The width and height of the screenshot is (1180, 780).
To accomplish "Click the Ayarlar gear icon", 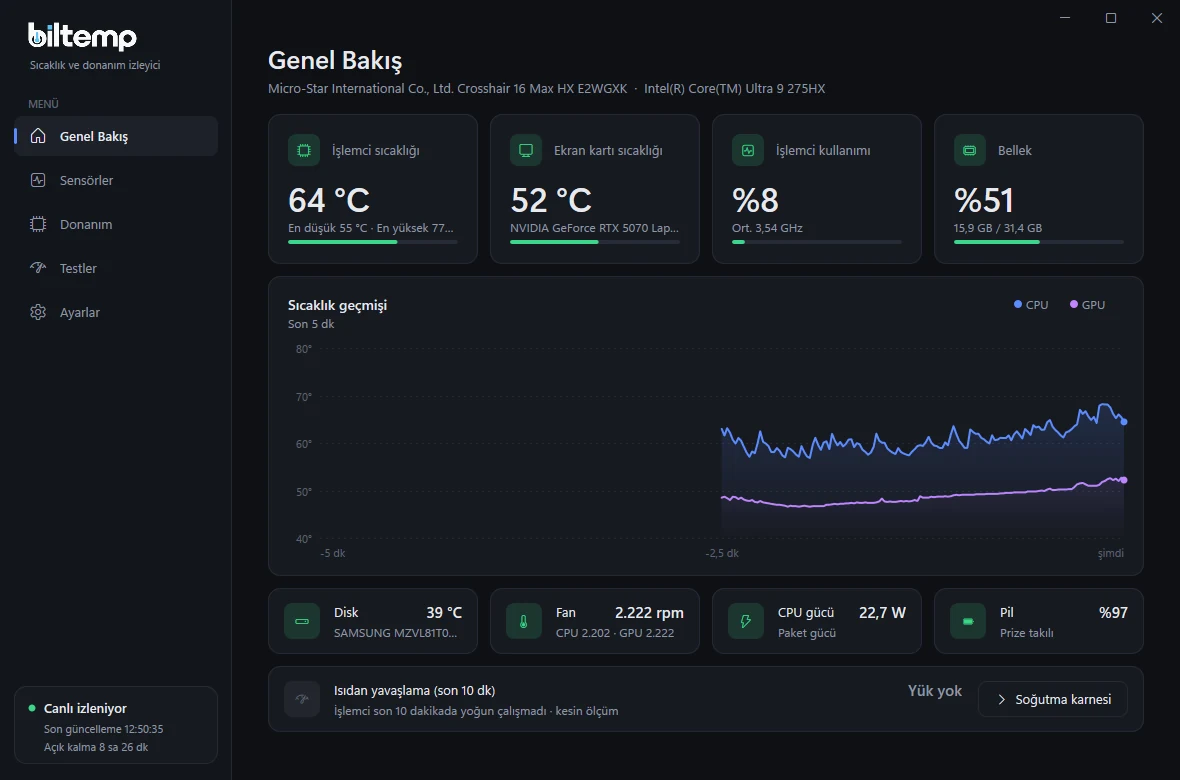I will (38, 312).
